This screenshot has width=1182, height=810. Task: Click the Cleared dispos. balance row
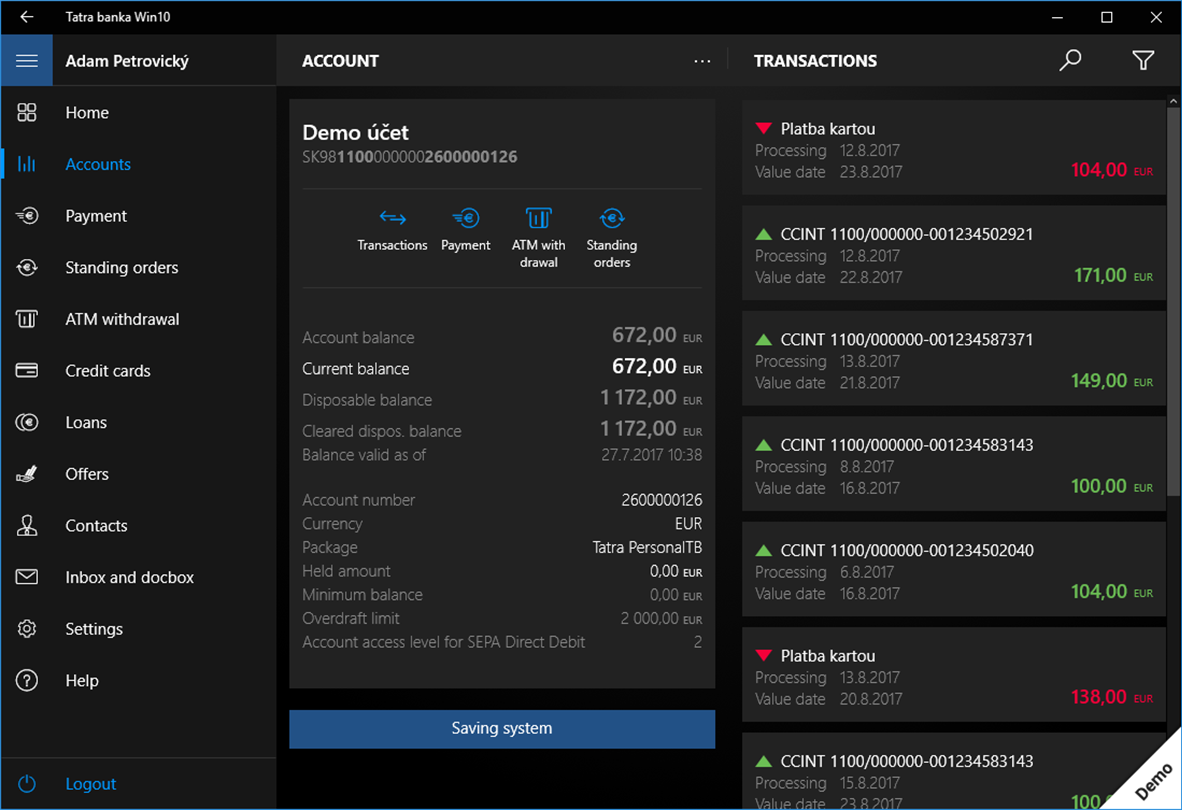point(502,430)
